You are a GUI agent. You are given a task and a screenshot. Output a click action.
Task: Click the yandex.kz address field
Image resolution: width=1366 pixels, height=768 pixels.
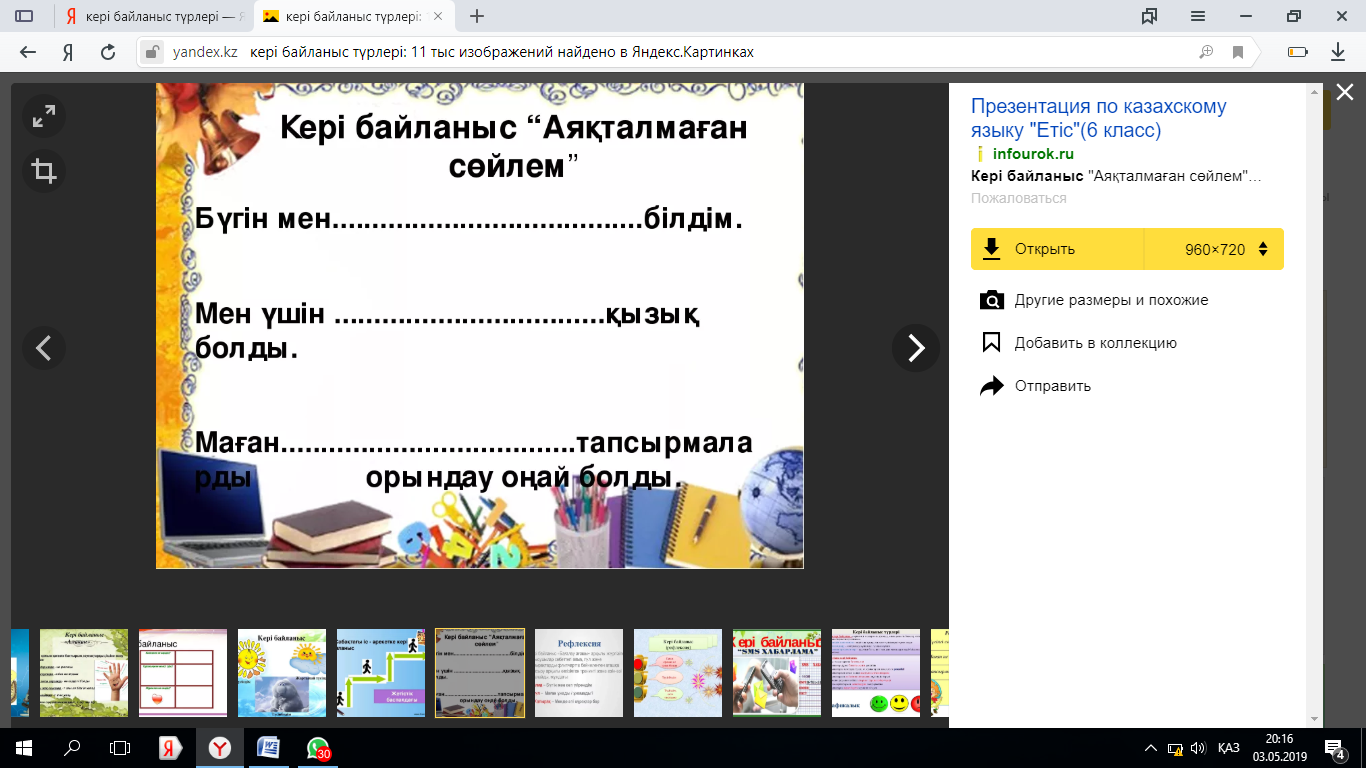pyautogui.click(x=206, y=52)
